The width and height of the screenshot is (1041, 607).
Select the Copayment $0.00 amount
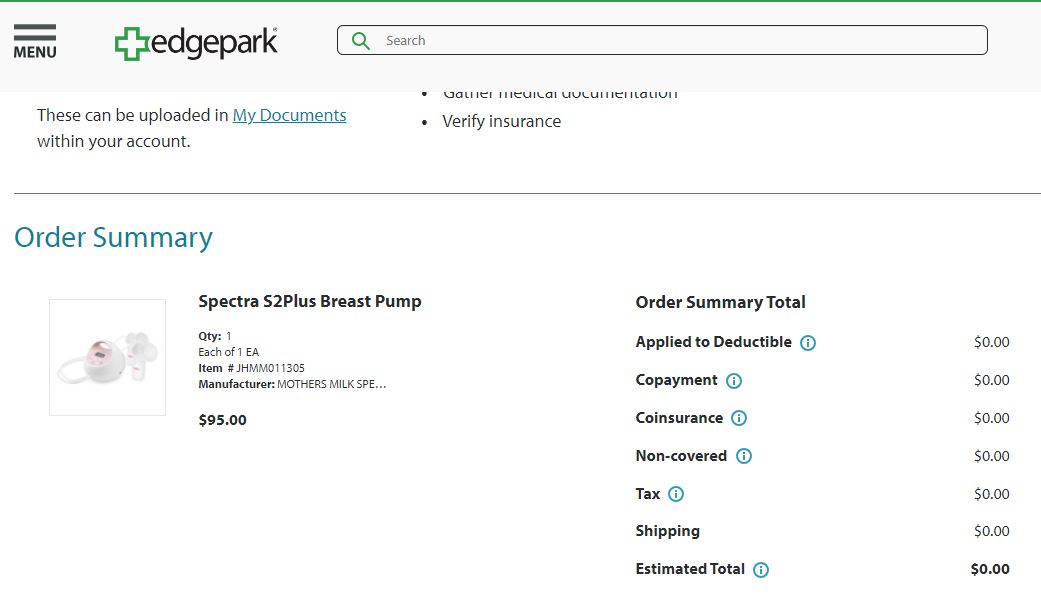click(991, 380)
